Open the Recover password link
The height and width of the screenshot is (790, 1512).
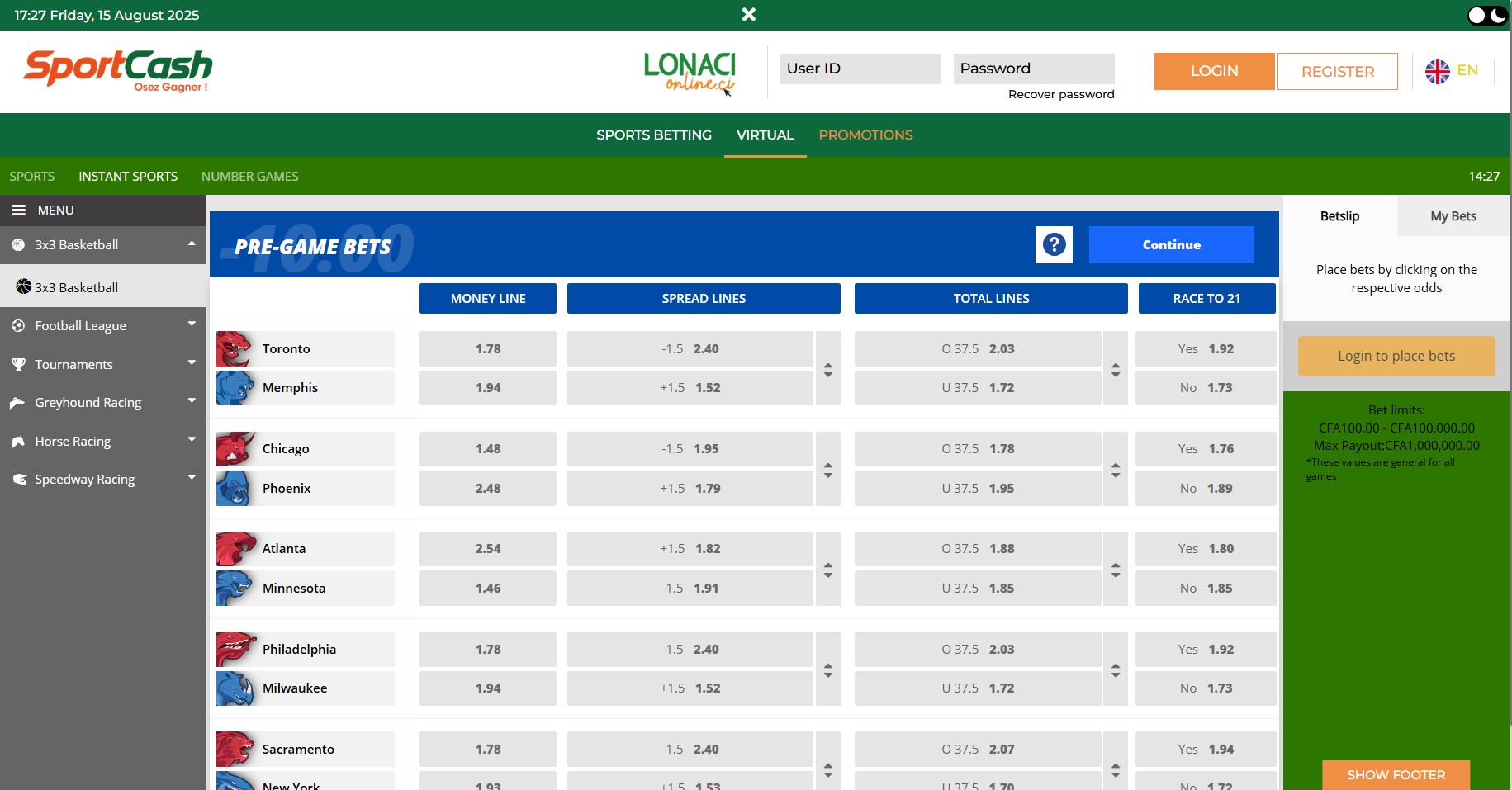click(x=1060, y=94)
